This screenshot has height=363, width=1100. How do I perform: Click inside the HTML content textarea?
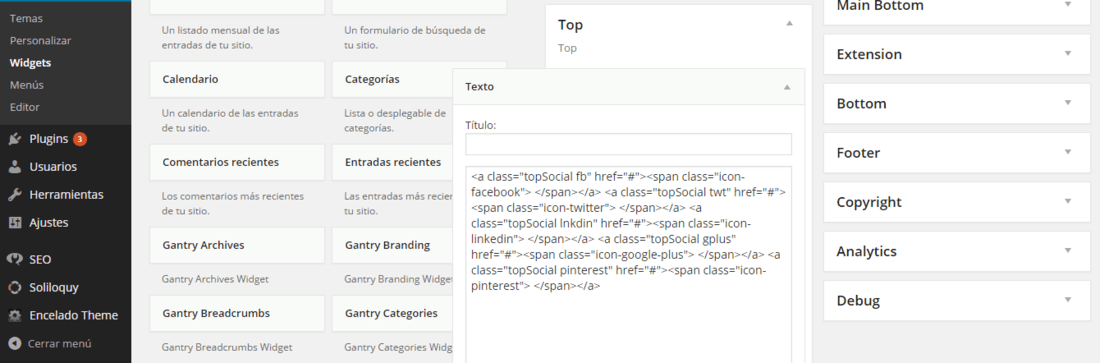tap(629, 265)
